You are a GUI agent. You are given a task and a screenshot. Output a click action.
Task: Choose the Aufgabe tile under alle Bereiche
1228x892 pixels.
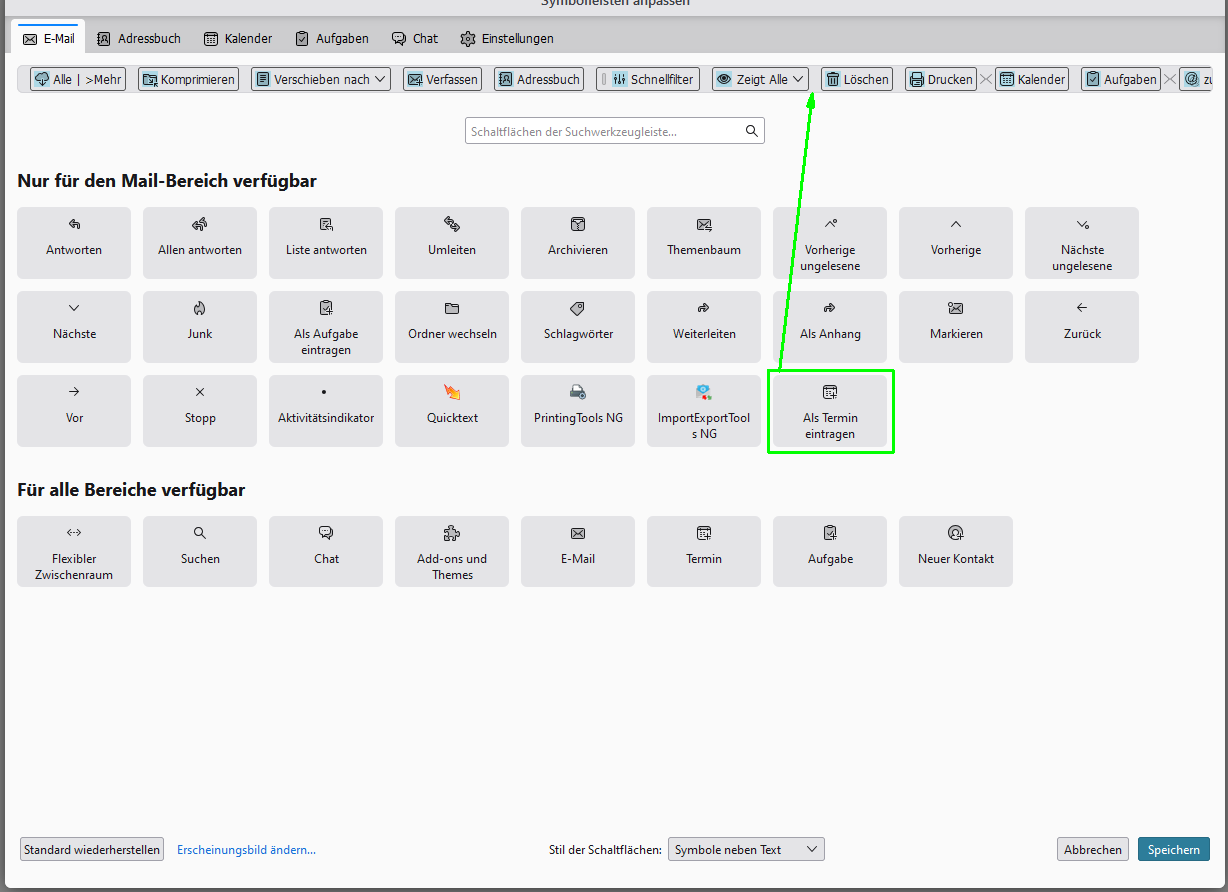(x=830, y=551)
